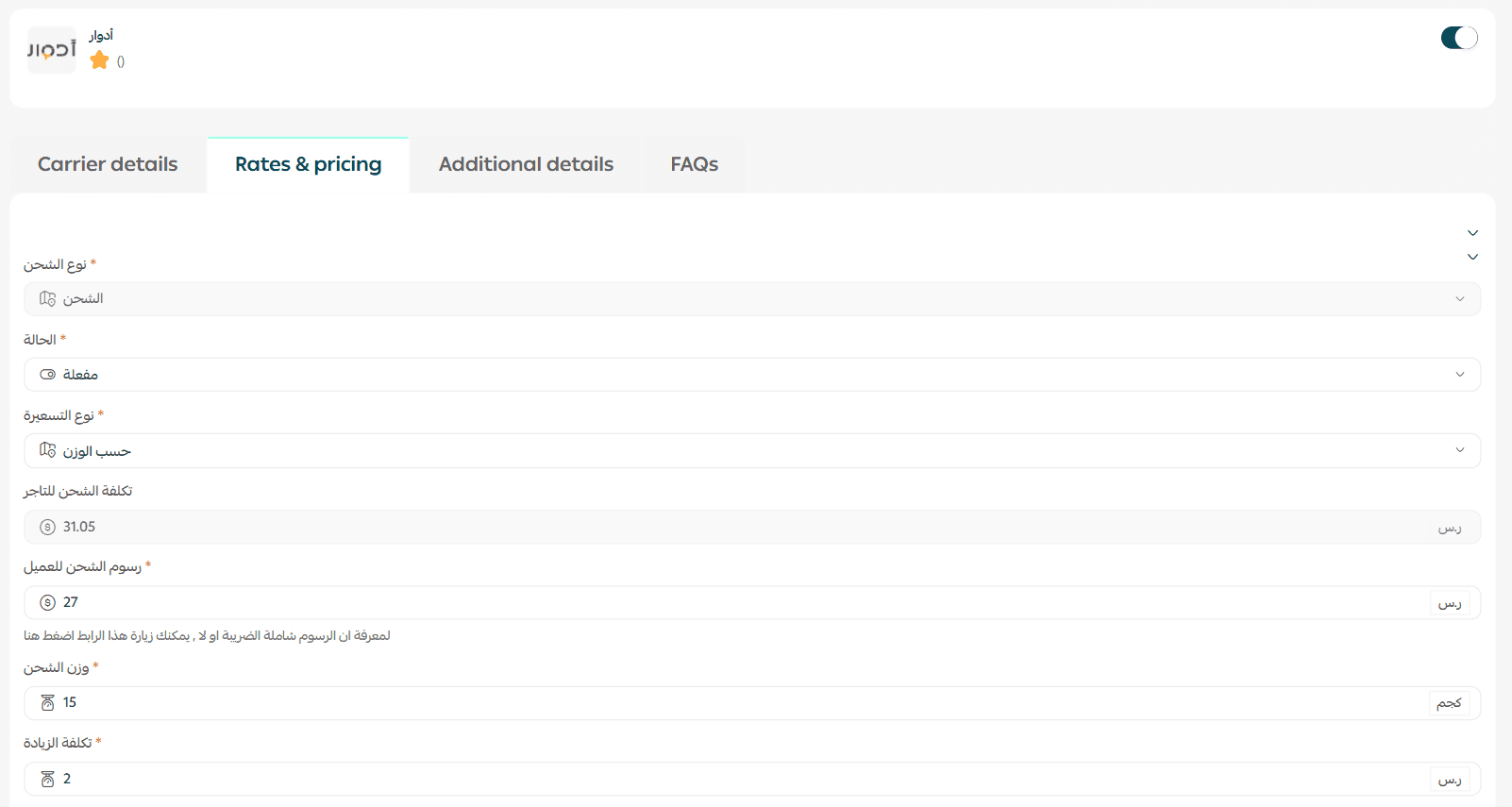This screenshot has height=807, width=1512.
Task: Click the orange star rating icon
Action: coord(99,60)
